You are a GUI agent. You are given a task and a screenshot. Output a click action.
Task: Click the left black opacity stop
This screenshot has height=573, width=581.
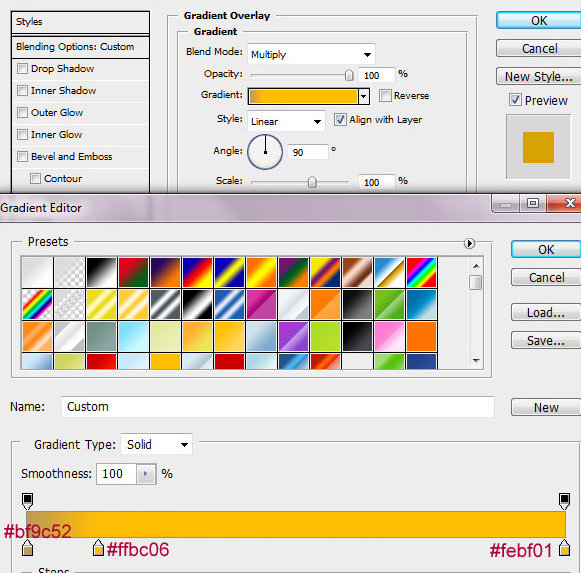(27, 501)
